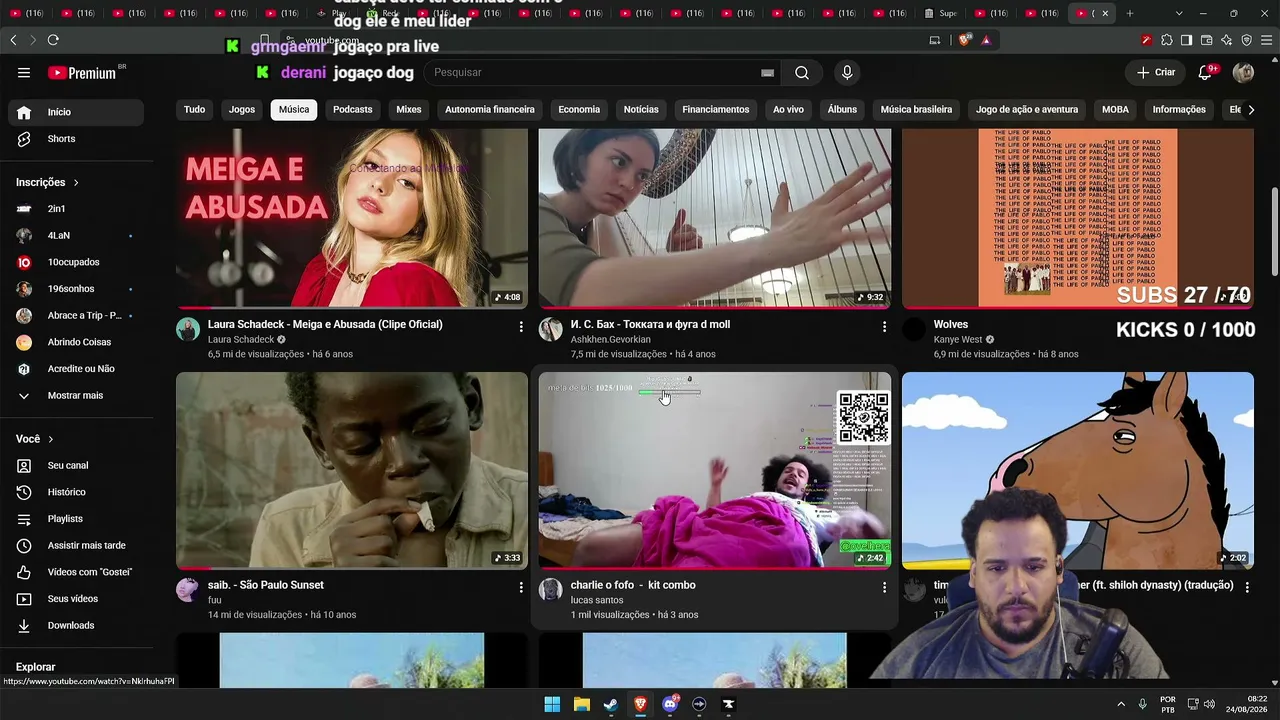Image resolution: width=1280 pixels, height=720 pixels.
Task: Open the YouTube guide hamburger menu
Action: (x=24, y=72)
